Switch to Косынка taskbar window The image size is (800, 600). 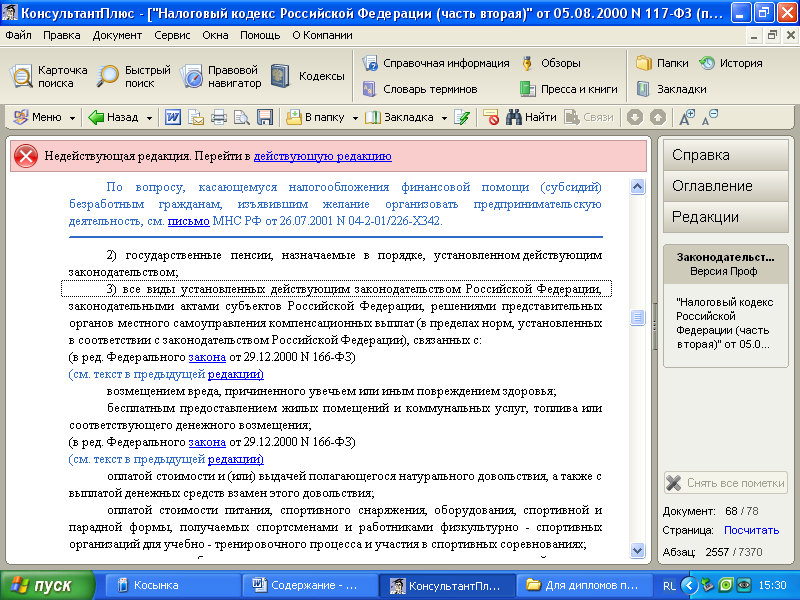[x=173, y=585]
